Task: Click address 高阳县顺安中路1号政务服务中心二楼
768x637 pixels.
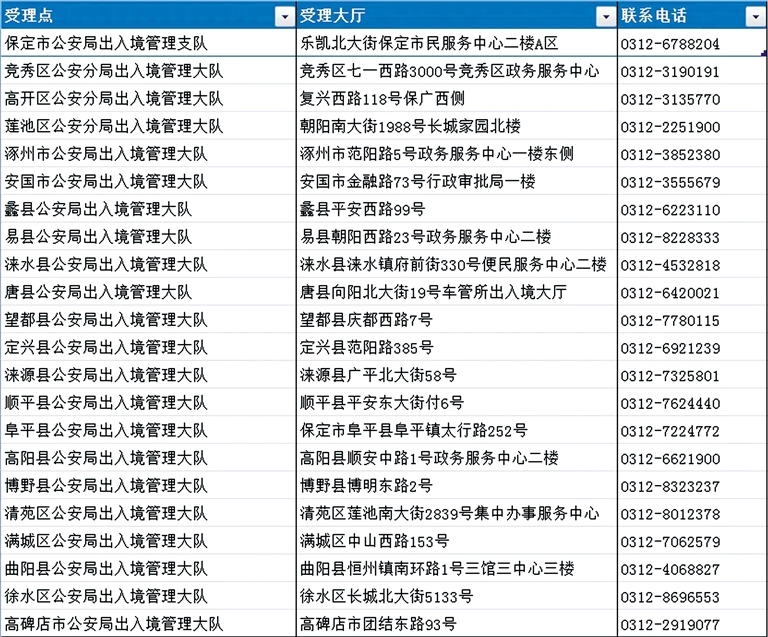Action: point(429,458)
